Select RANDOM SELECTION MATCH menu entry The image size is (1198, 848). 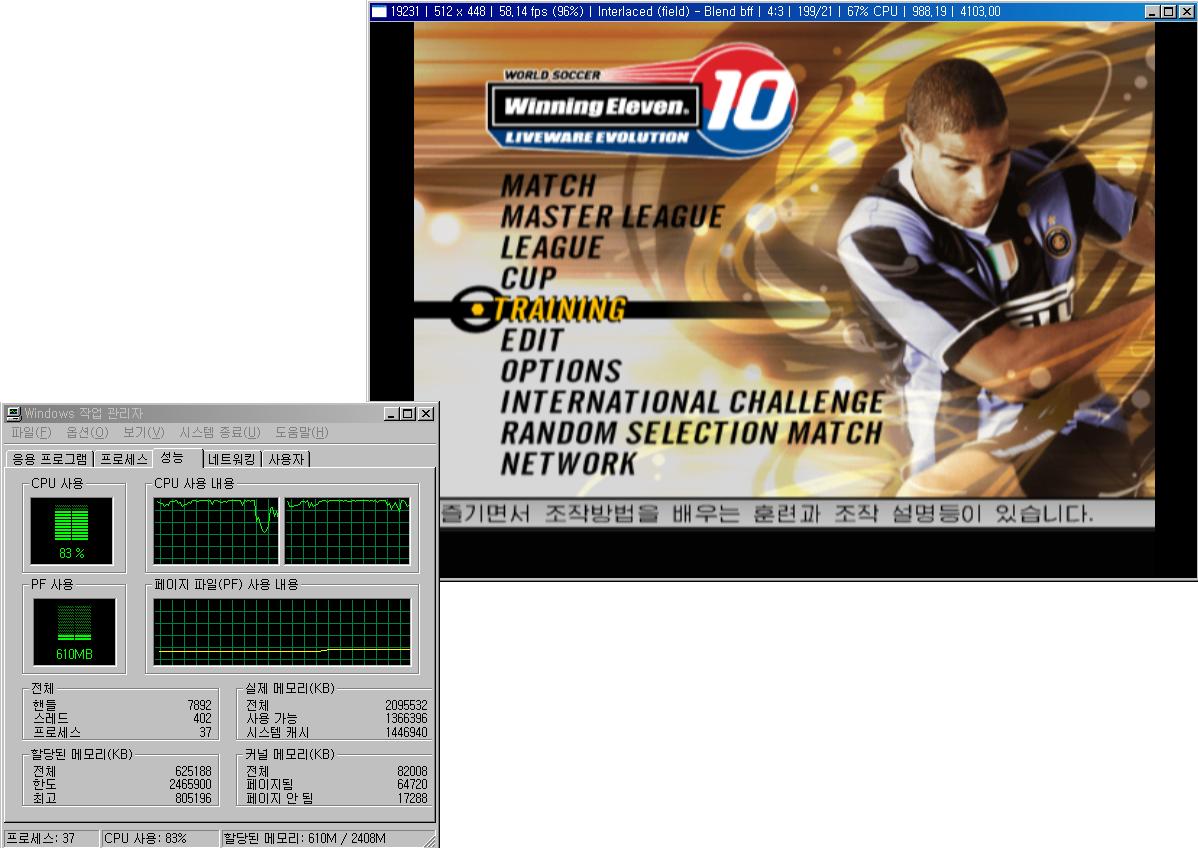(691, 433)
